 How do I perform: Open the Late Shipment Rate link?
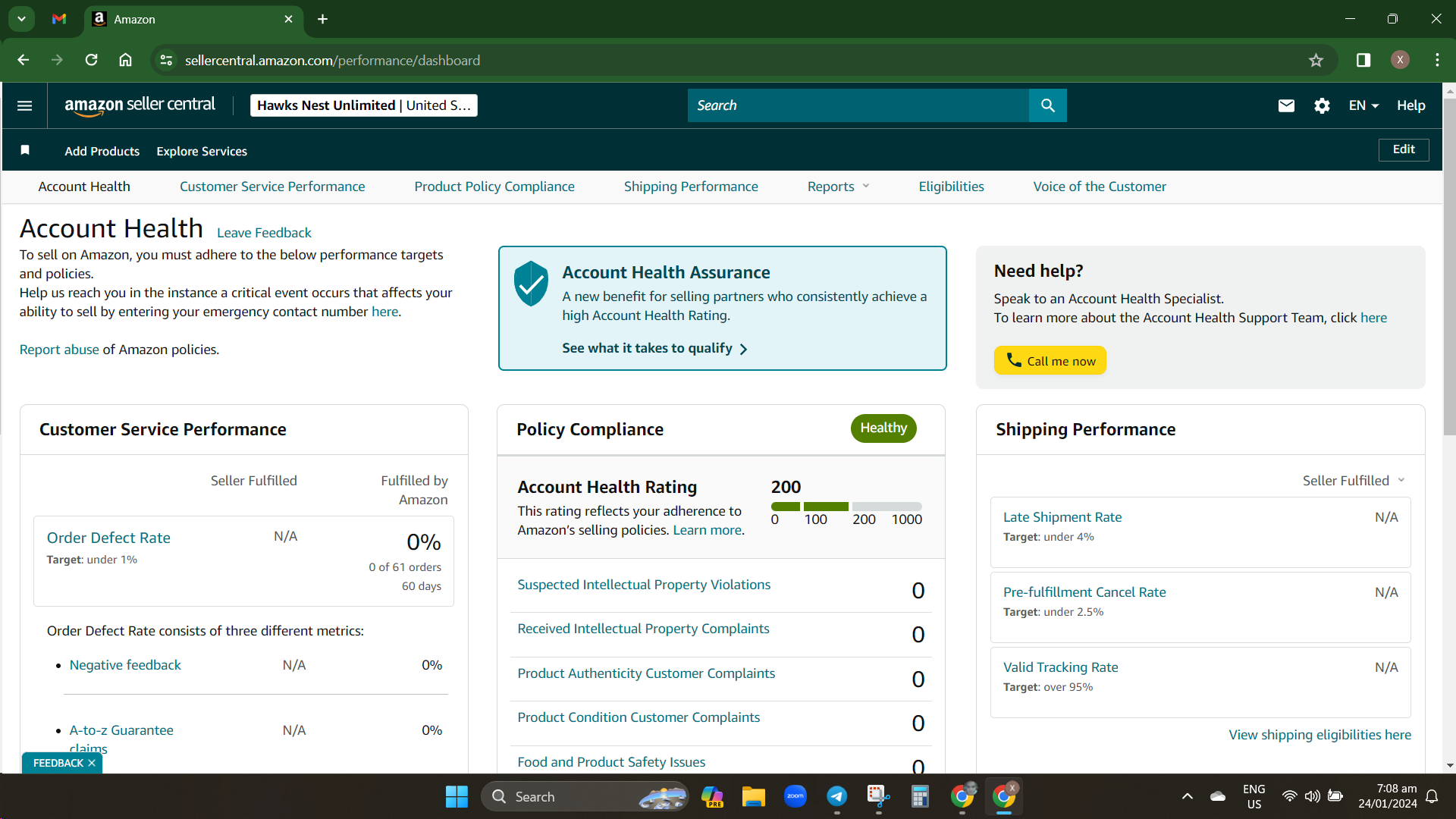coord(1062,517)
